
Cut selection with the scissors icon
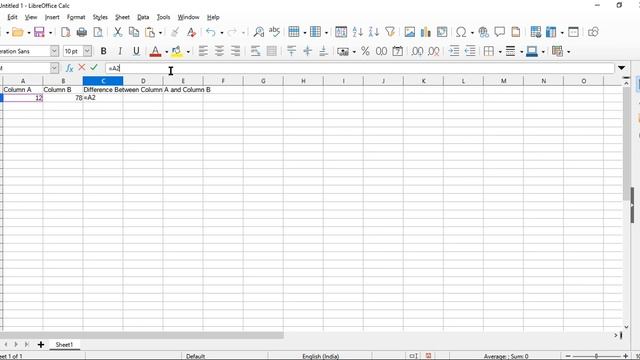click(x=118, y=32)
